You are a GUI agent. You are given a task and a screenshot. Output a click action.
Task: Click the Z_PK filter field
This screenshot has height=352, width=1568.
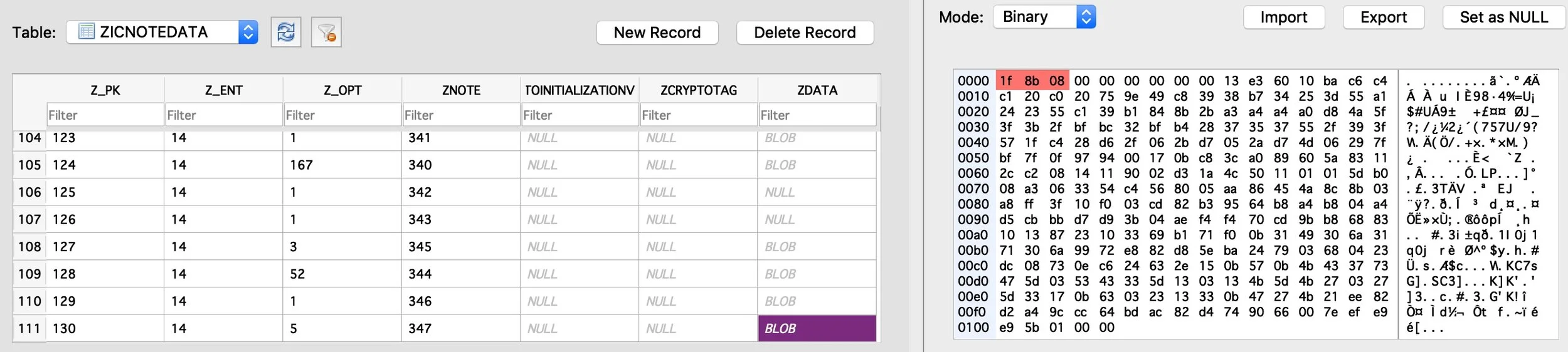(105, 115)
